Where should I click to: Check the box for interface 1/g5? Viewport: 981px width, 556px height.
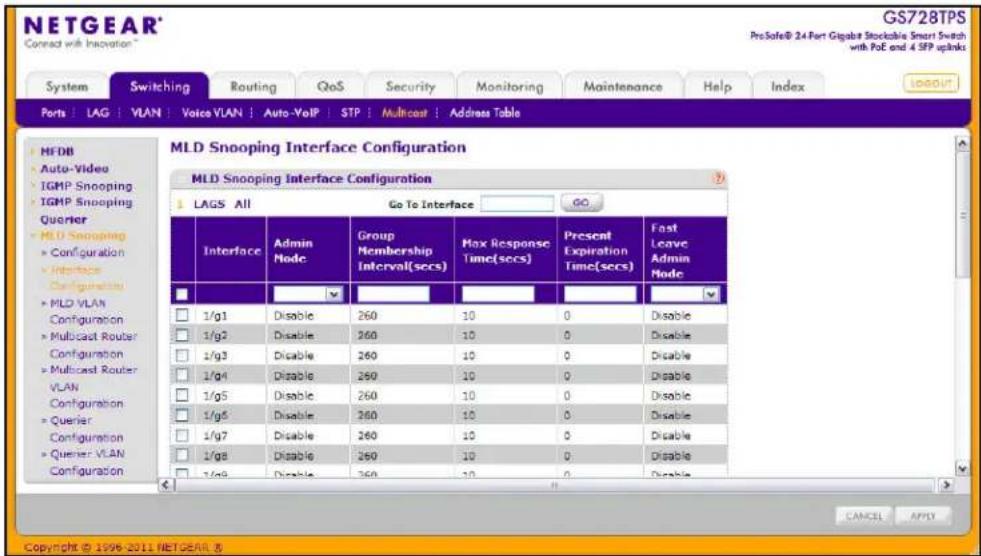[x=182, y=395]
